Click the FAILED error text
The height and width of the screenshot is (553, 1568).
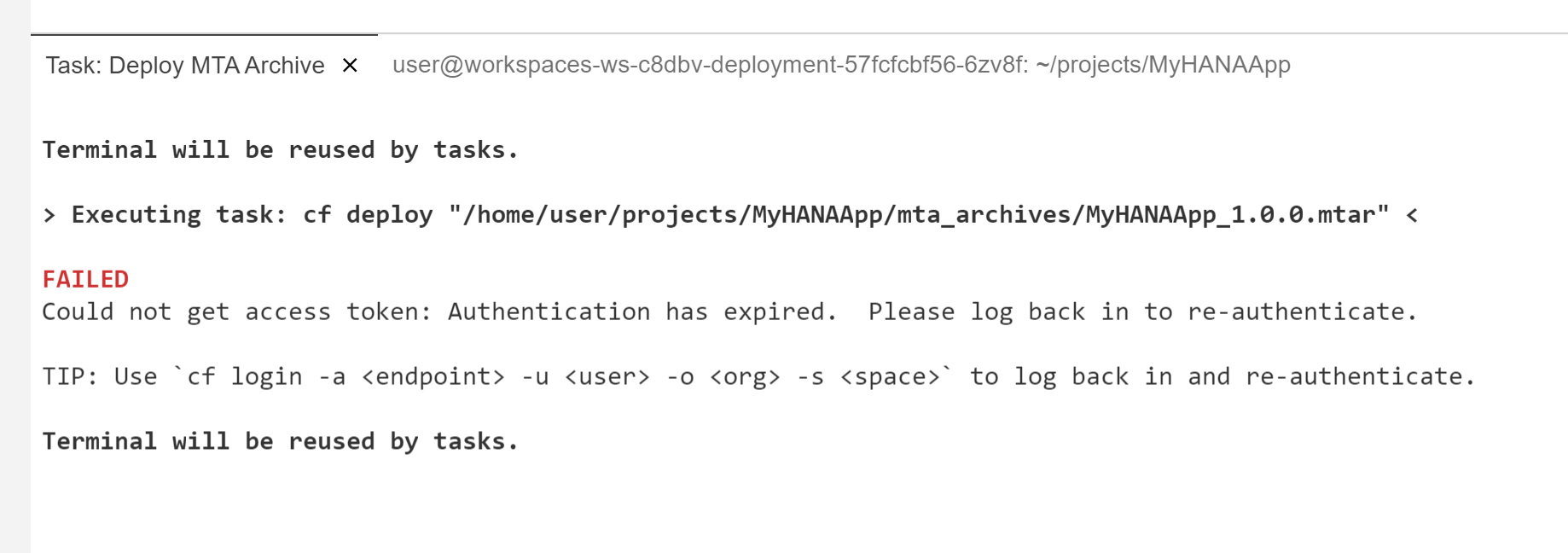click(x=84, y=279)
